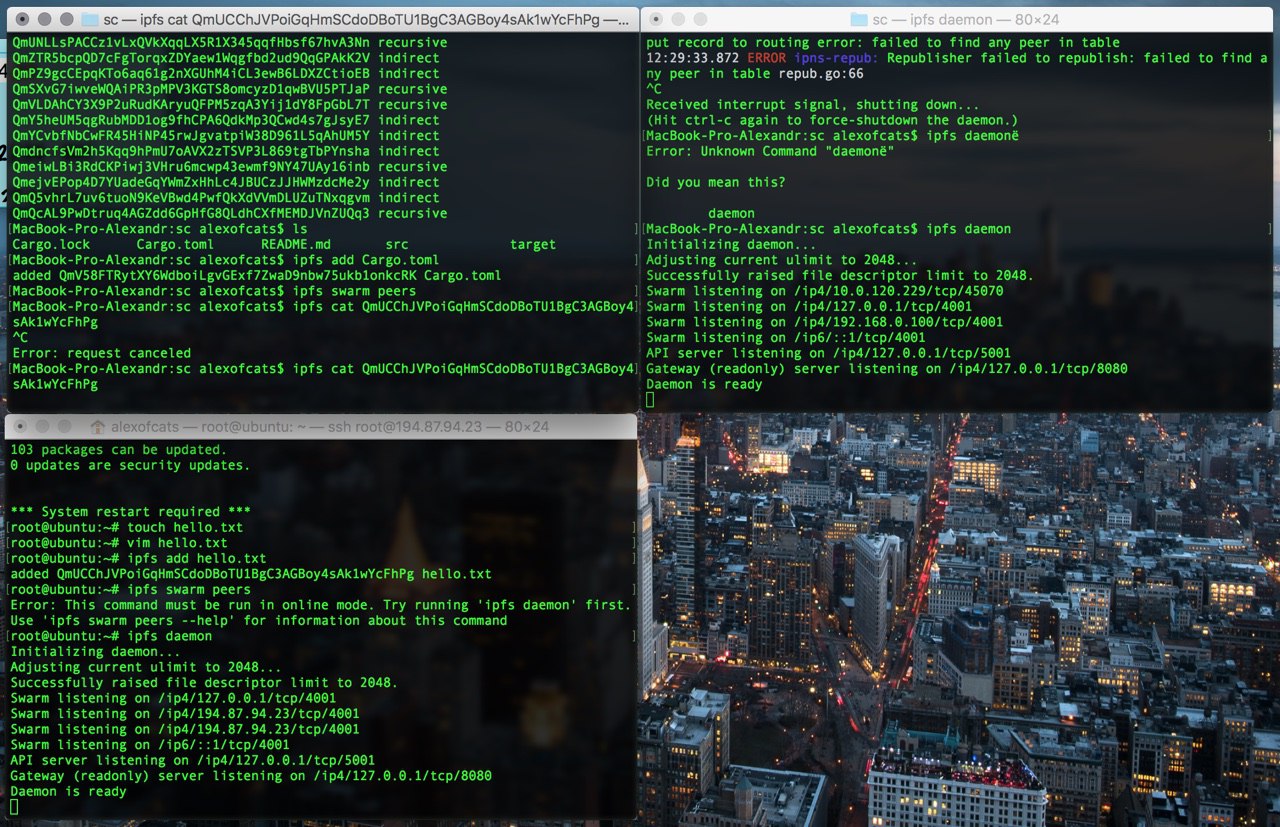1280x827 pixels.
Task: Minimize the ipfs cat terminal window
Action: tap(45, 19)
